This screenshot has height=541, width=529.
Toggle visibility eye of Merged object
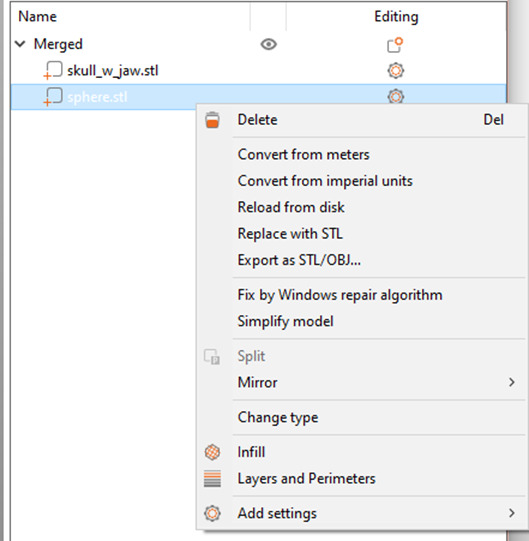[268, 44]
